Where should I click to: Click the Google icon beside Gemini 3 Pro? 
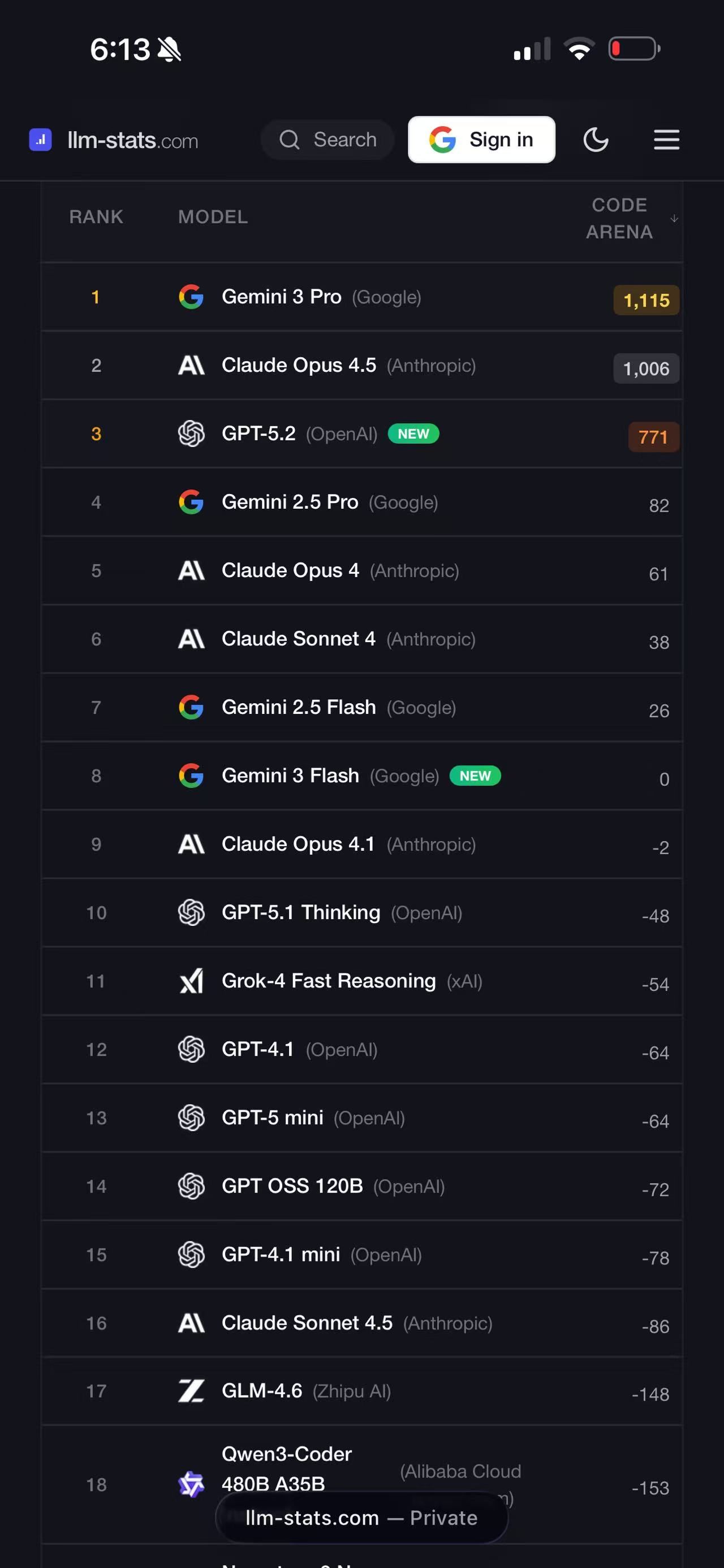pos(191,297)
